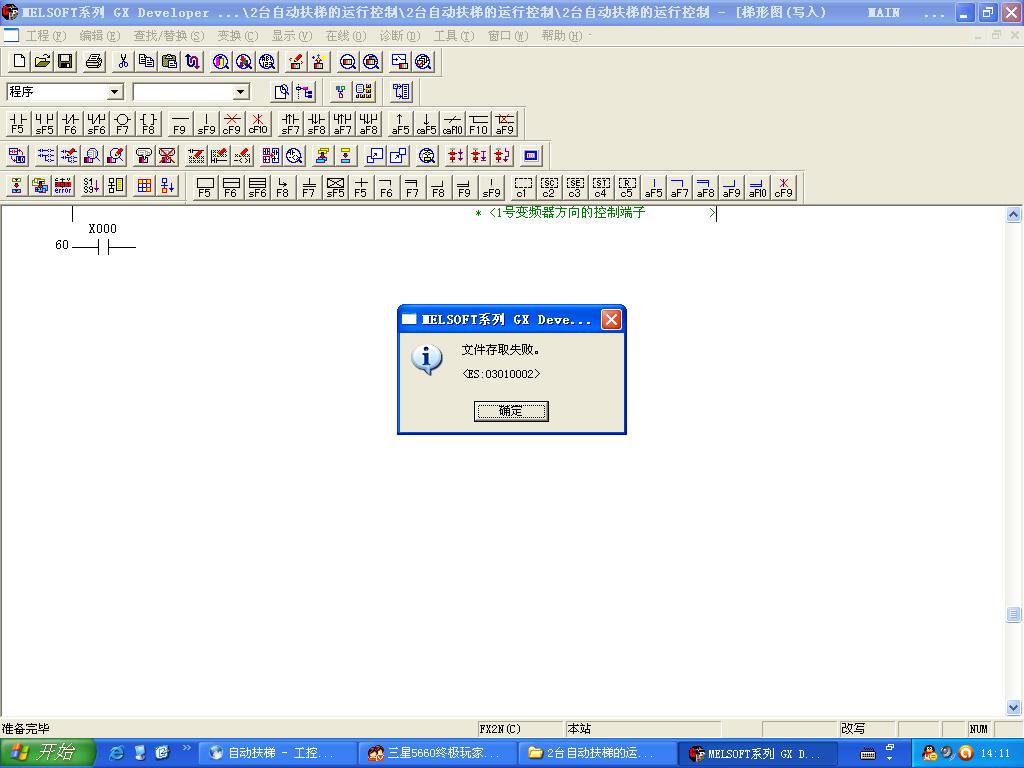Click the Print icon
This screenshot has width=1024, height=768.
[94, 62]
